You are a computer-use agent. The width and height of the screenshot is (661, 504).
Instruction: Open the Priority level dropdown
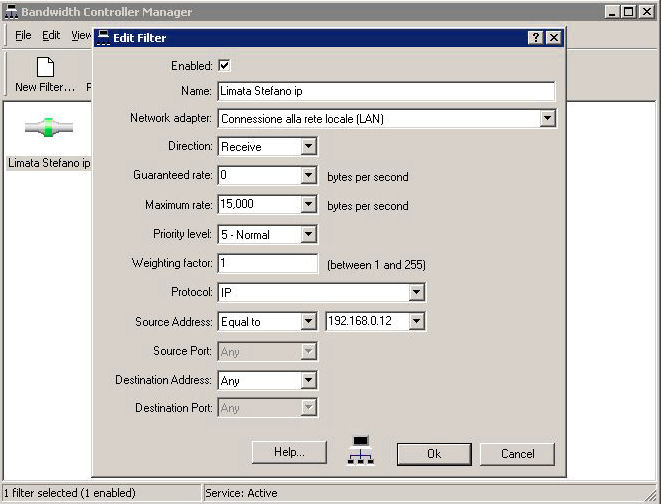[x=308, y=235]
